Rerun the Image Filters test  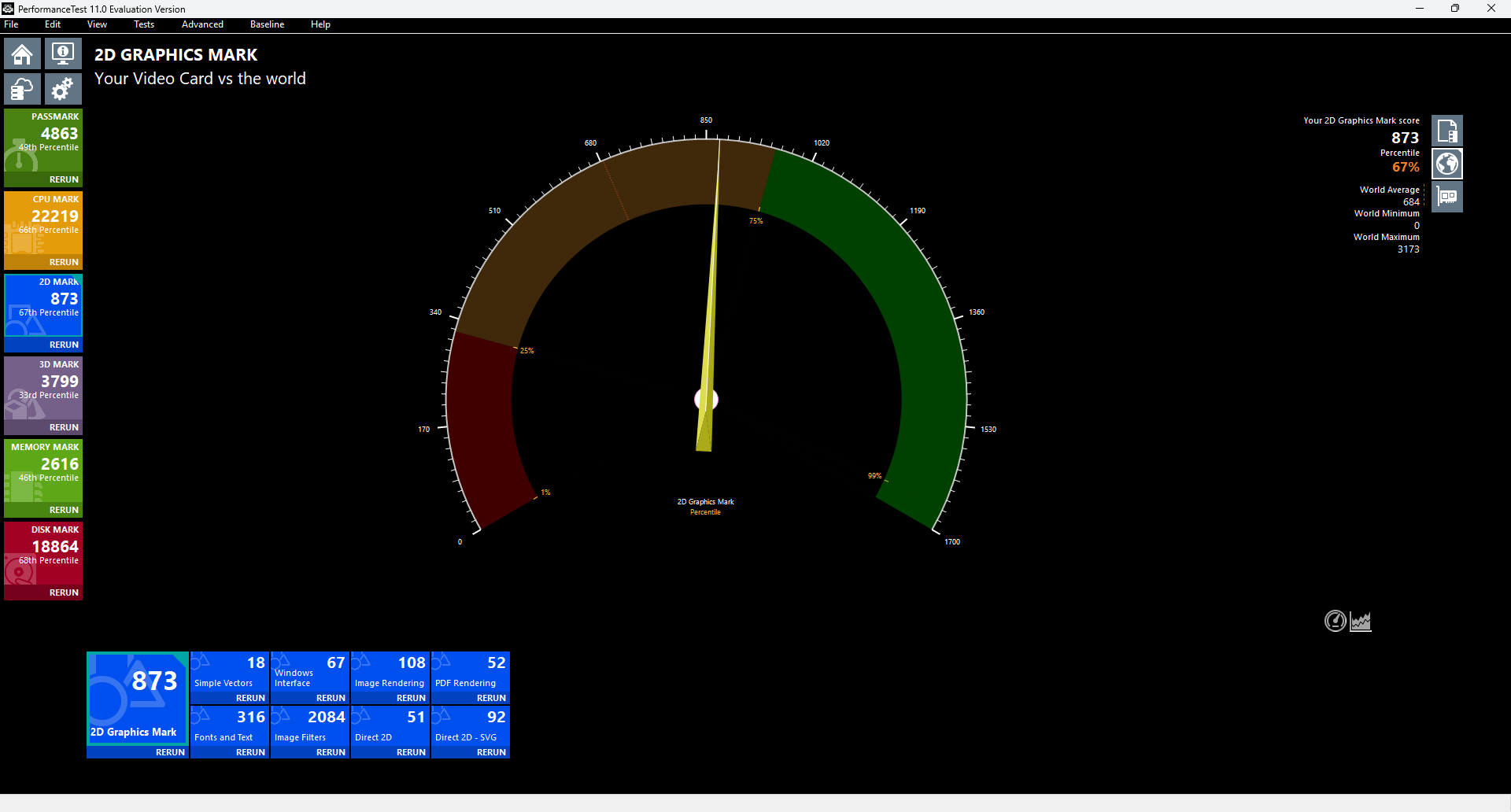tap(331, 752)
